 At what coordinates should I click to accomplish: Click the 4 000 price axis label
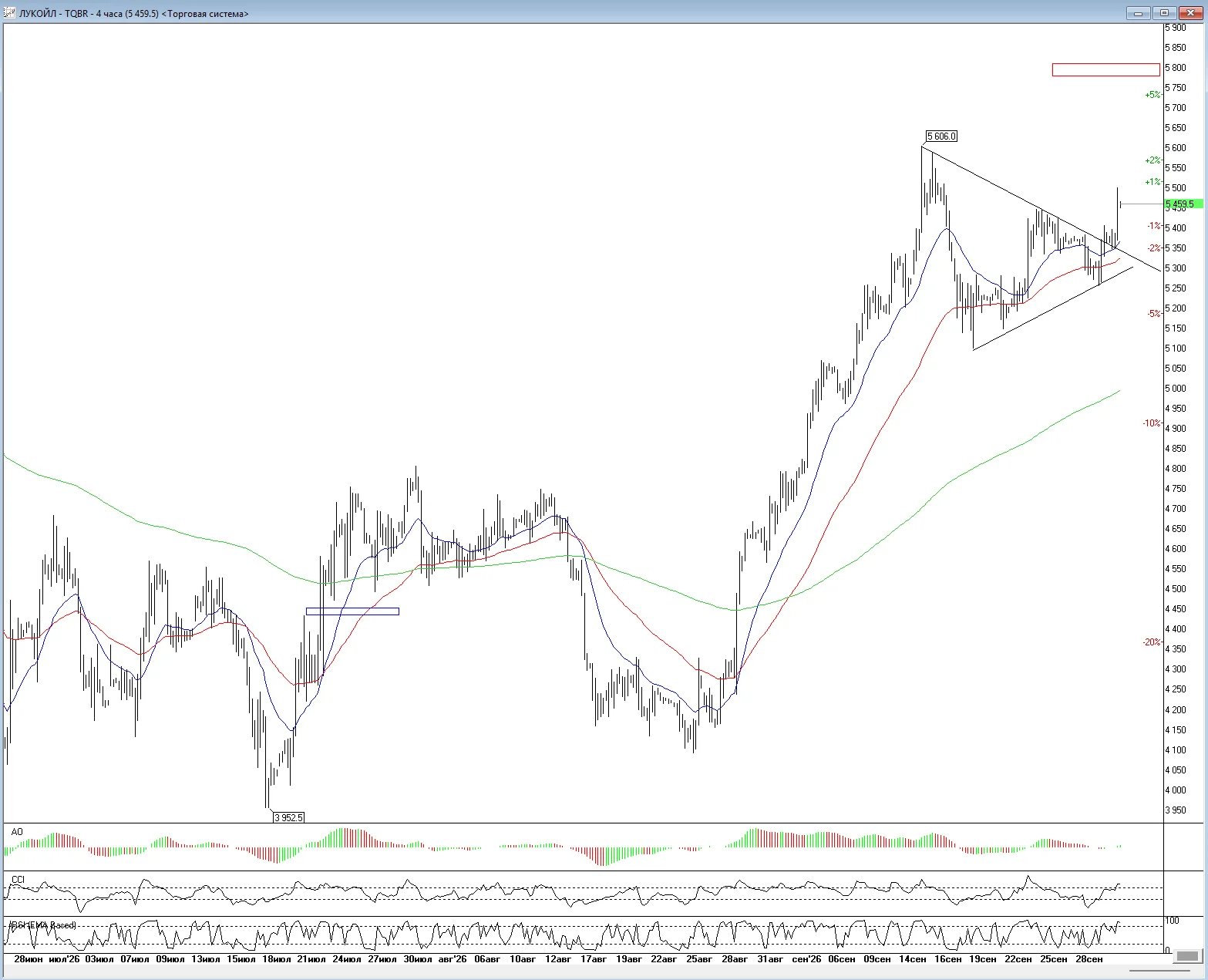pyautogui.click(x=1176, y=790)
